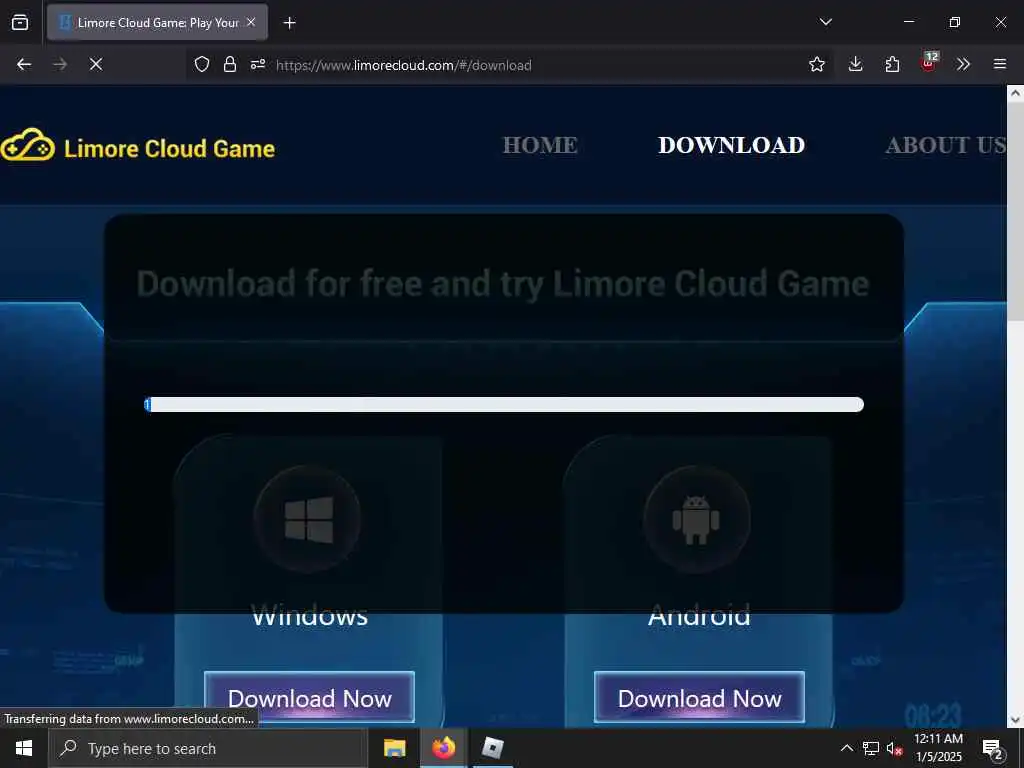Click the scrollbar down arrow
1024x768 pixels.
pos(1015,720)
